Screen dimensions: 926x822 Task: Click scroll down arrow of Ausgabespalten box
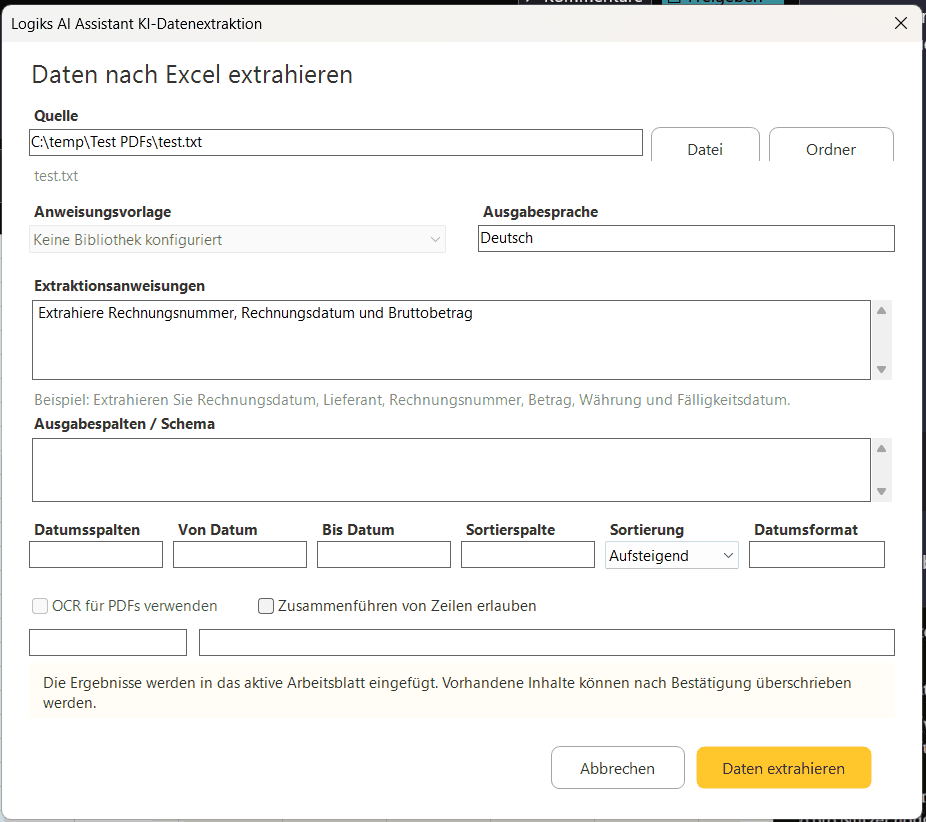(882, 491)
